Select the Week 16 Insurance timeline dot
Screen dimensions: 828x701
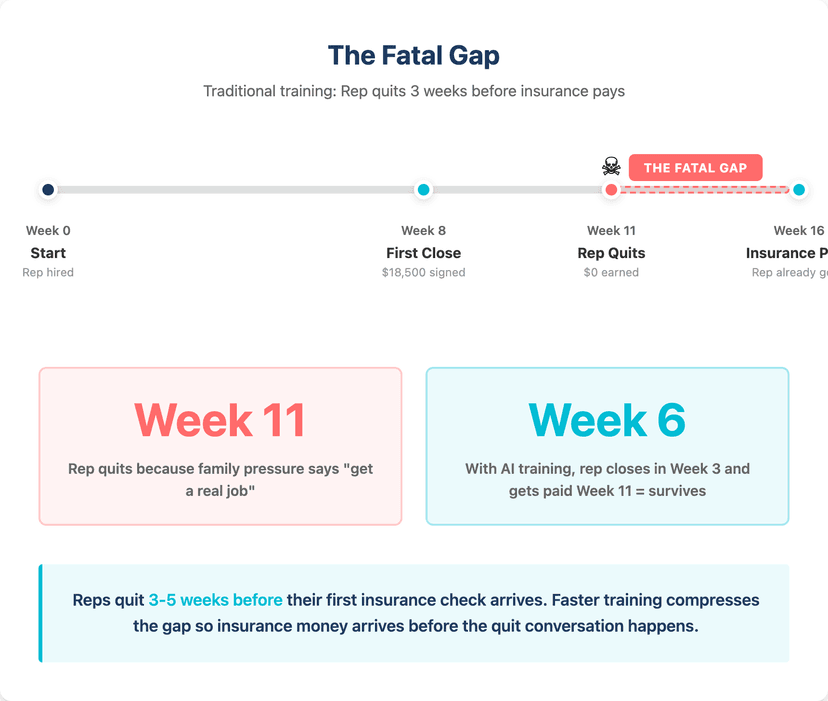(799, 190)
